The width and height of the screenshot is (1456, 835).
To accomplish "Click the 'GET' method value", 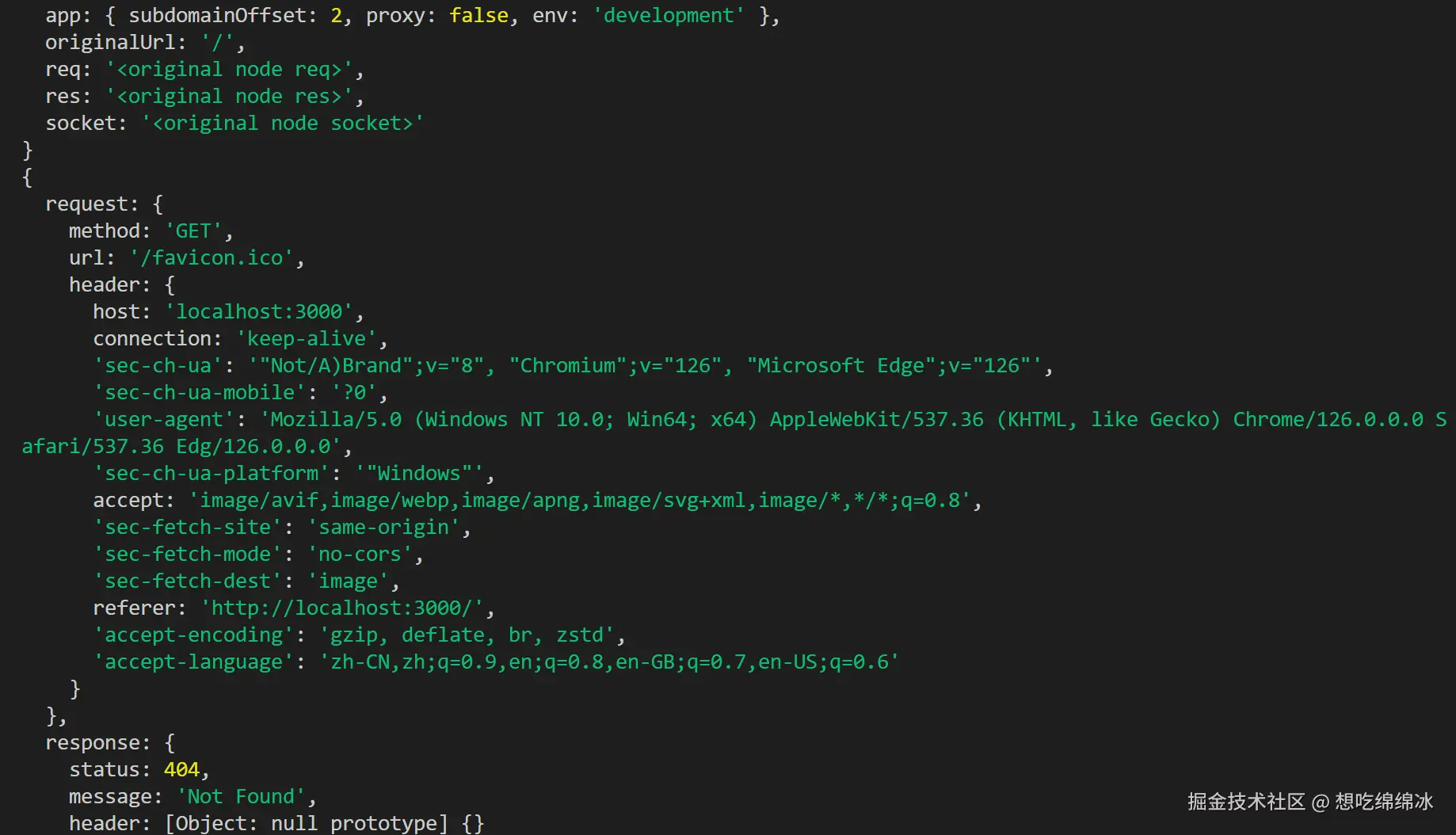I will click(x=193, y=231).
